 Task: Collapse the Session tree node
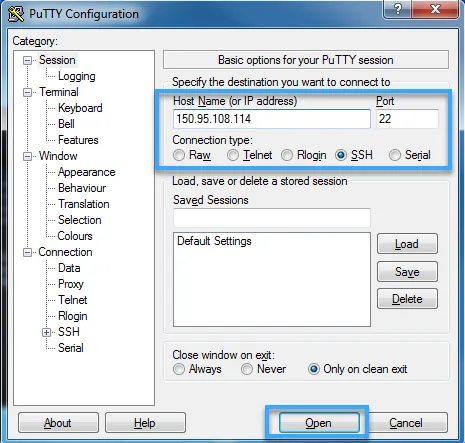coord(27,60)
